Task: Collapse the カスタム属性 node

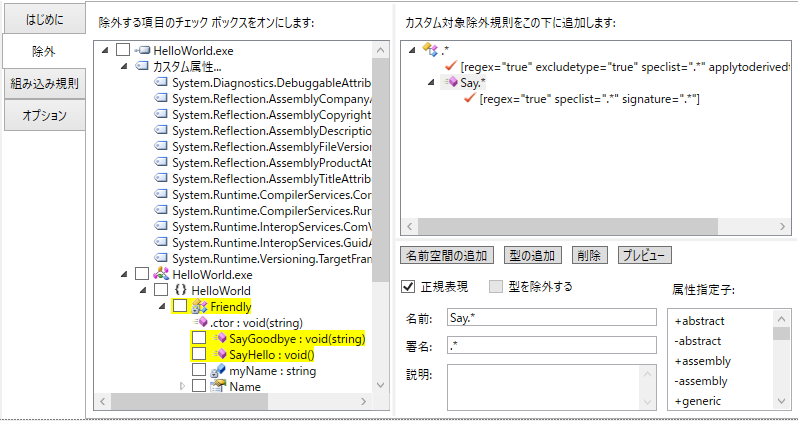Action: pos(124,66)
